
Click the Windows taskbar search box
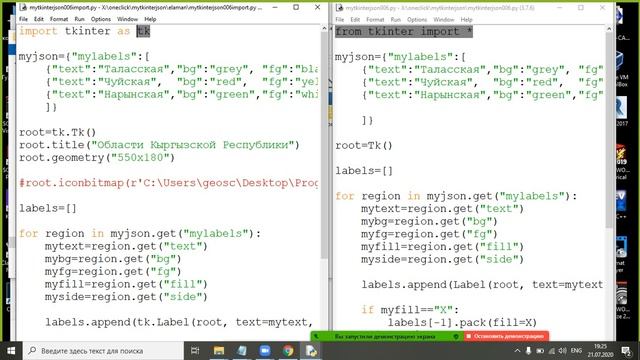(103, 351)
